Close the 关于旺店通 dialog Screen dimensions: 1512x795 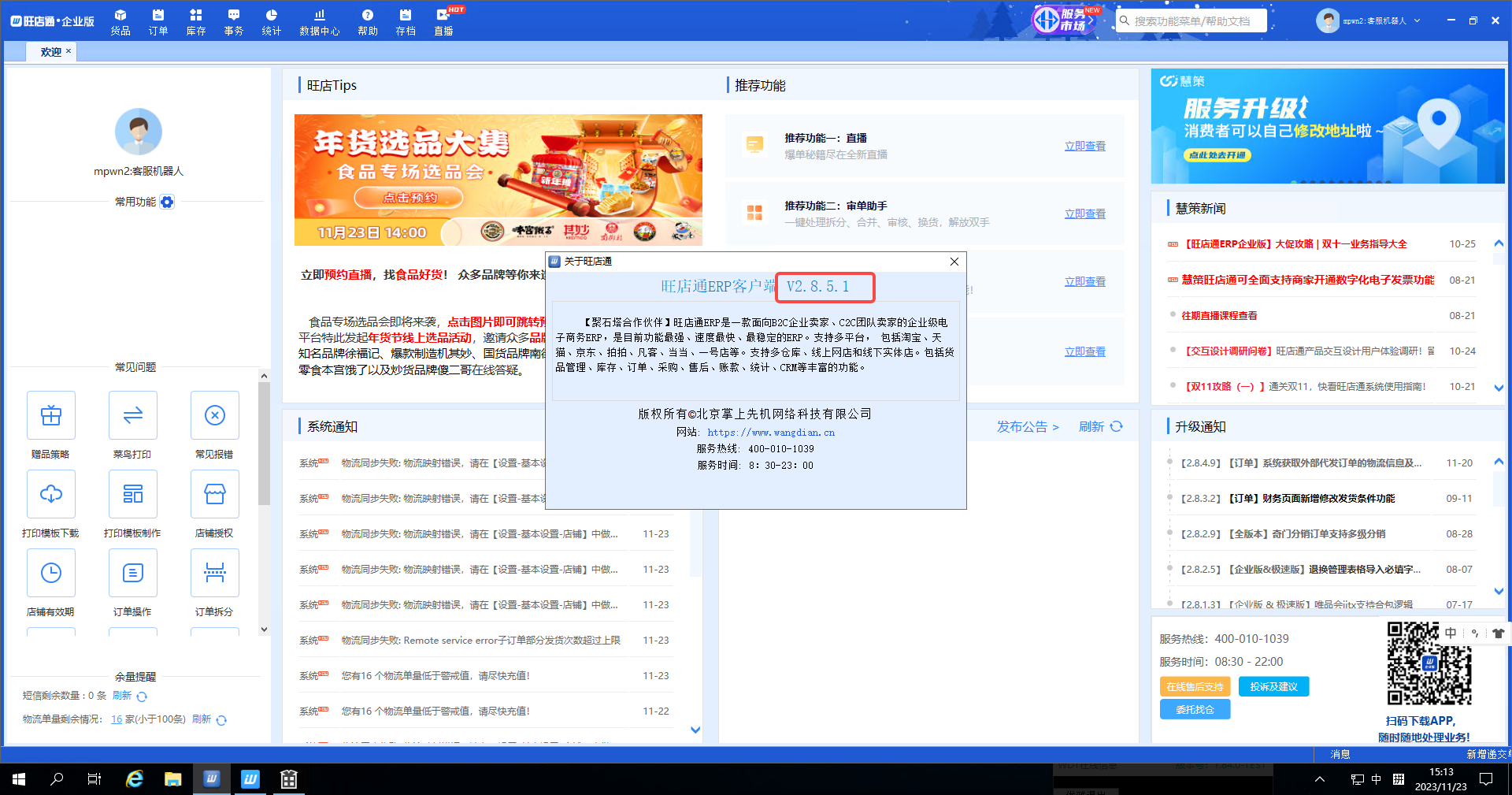(x=954, y=262)
